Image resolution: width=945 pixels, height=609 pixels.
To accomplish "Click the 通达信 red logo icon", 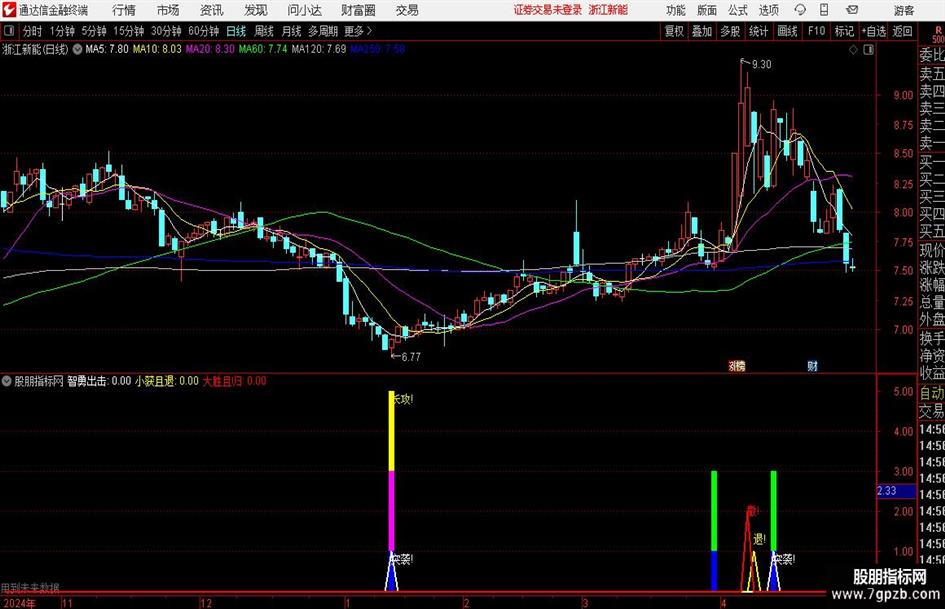I will tap(9, 10).
